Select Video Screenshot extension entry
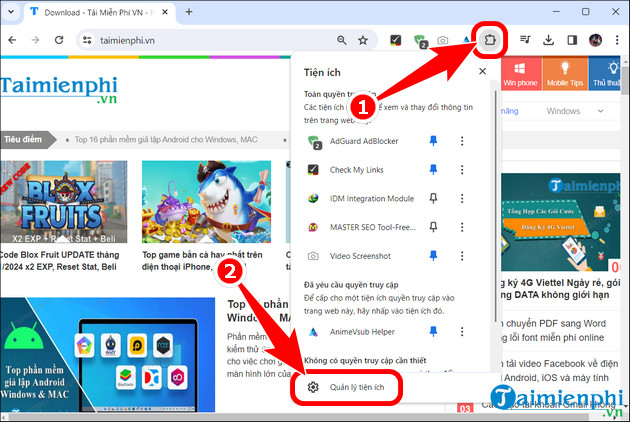Image resolution: width=630 pixels, height=422 pixels. (x=362, y=256)
